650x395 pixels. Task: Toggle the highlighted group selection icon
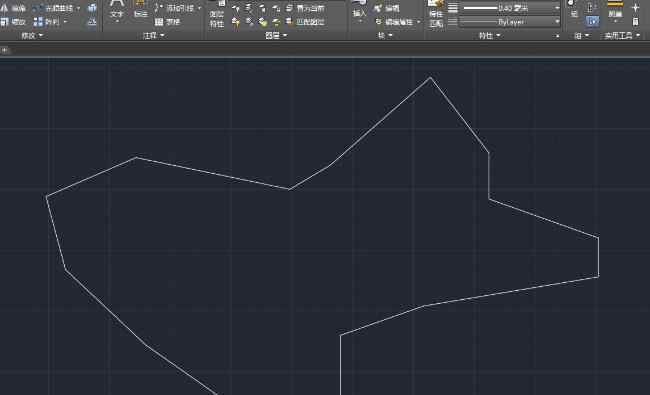[x=592, y=21]
